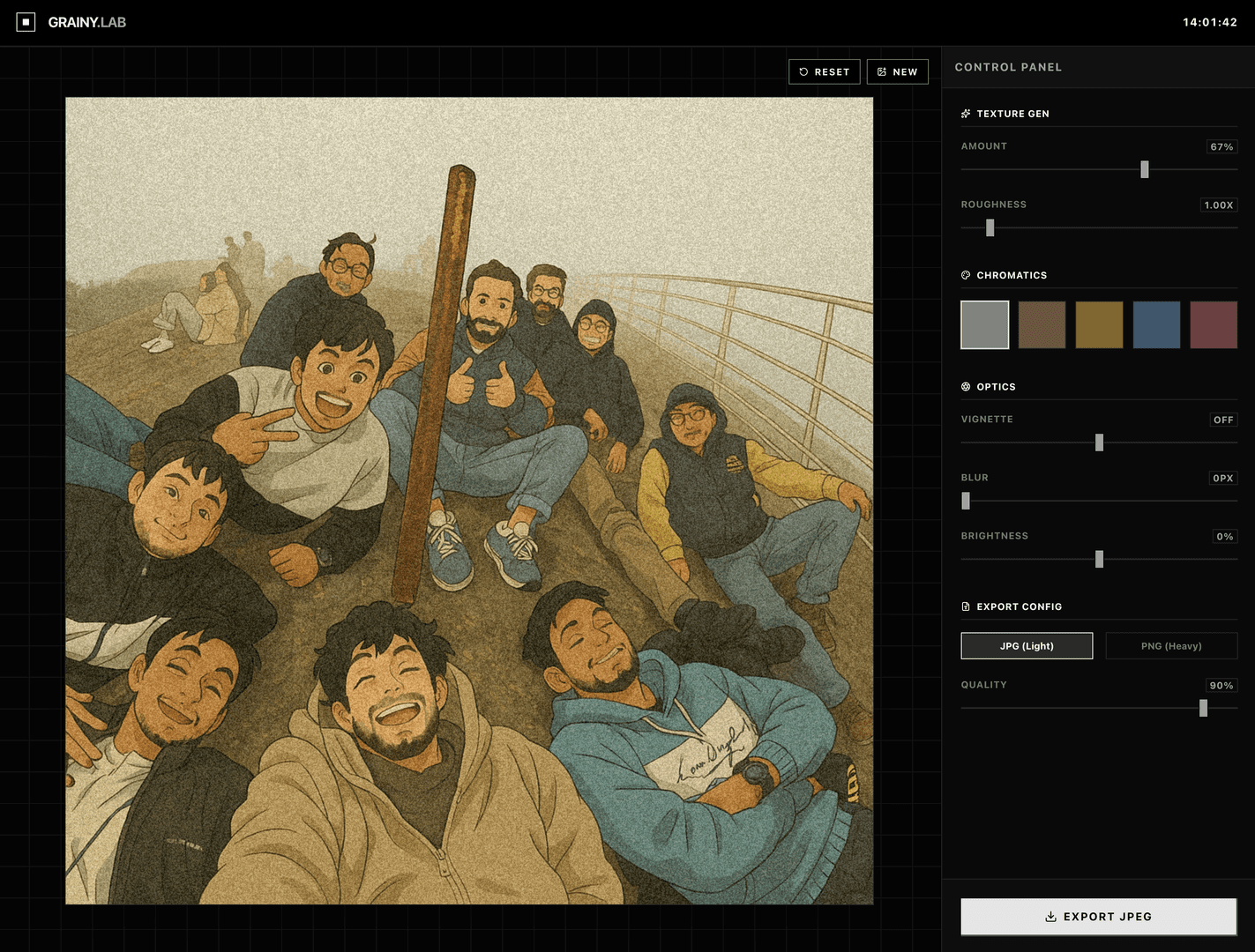Switch to PNG (Heavy) export format

click(x=1172, y=645)
